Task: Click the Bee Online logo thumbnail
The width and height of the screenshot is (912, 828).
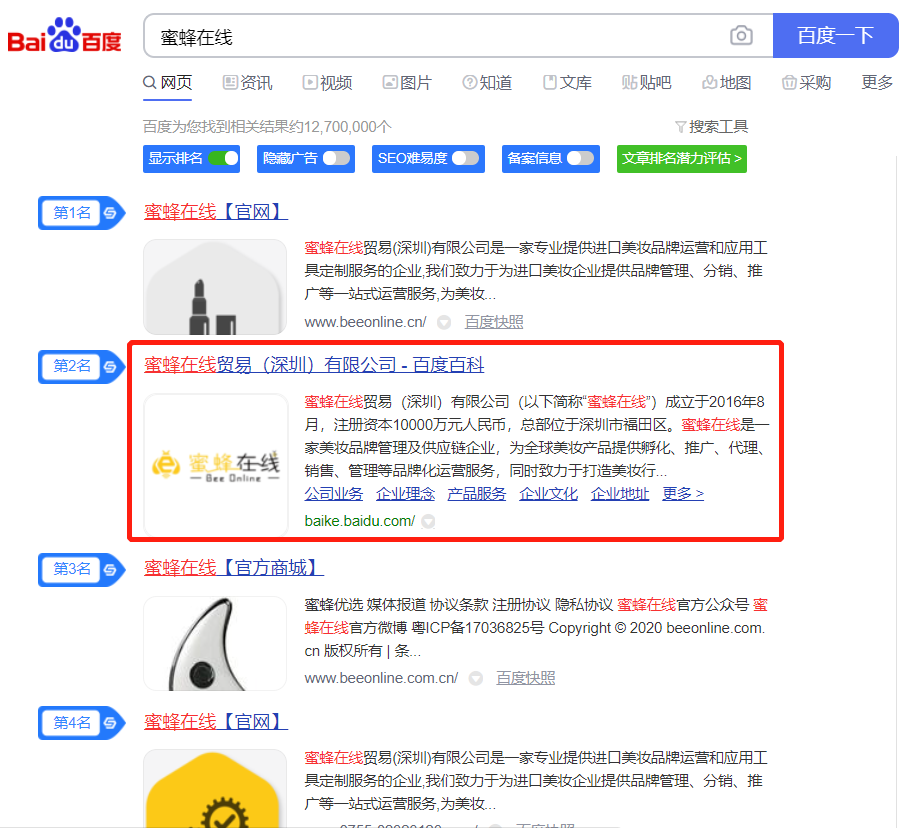Action: (216, 465)
